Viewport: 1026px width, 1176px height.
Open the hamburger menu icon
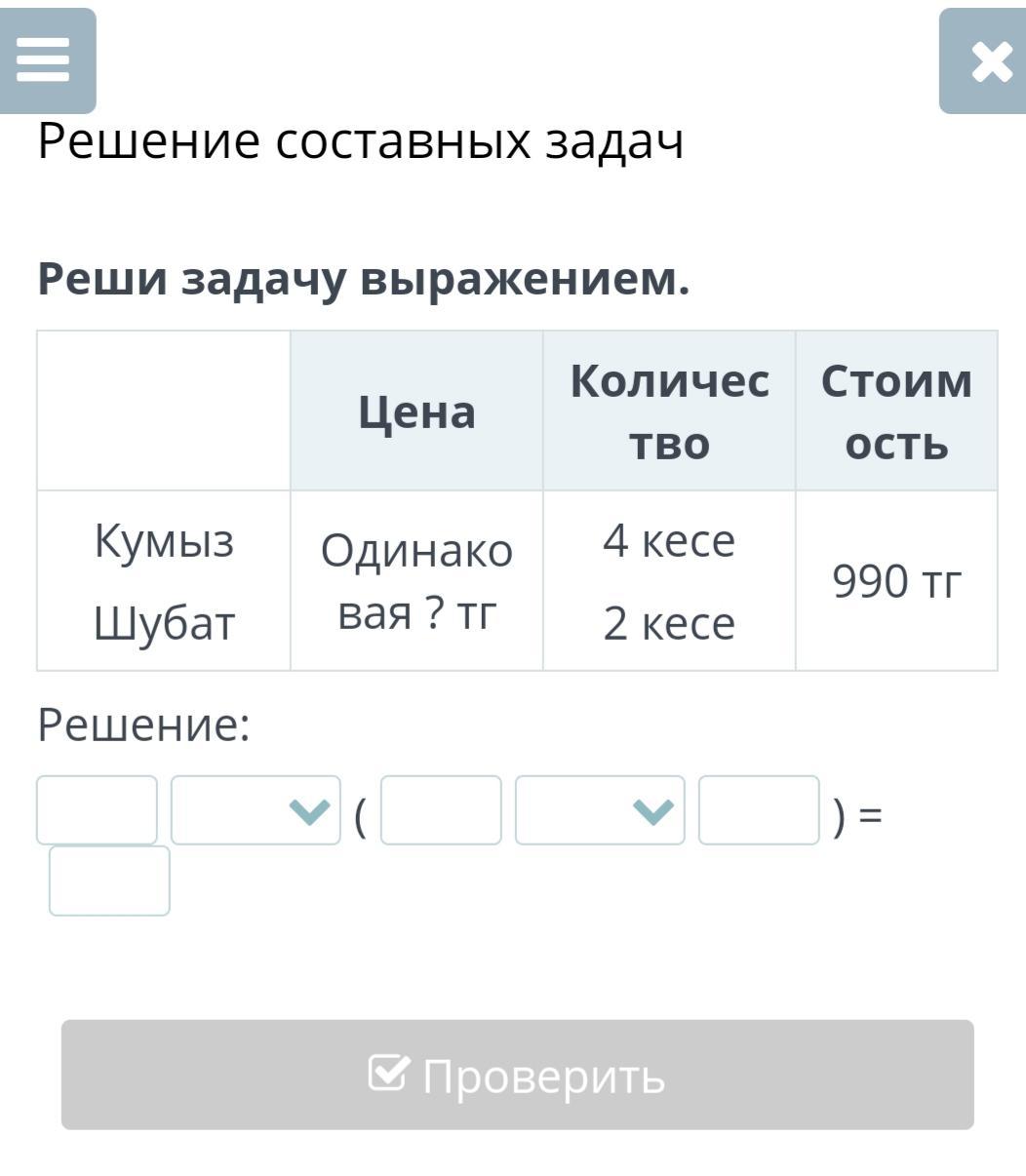click(44, 60)
